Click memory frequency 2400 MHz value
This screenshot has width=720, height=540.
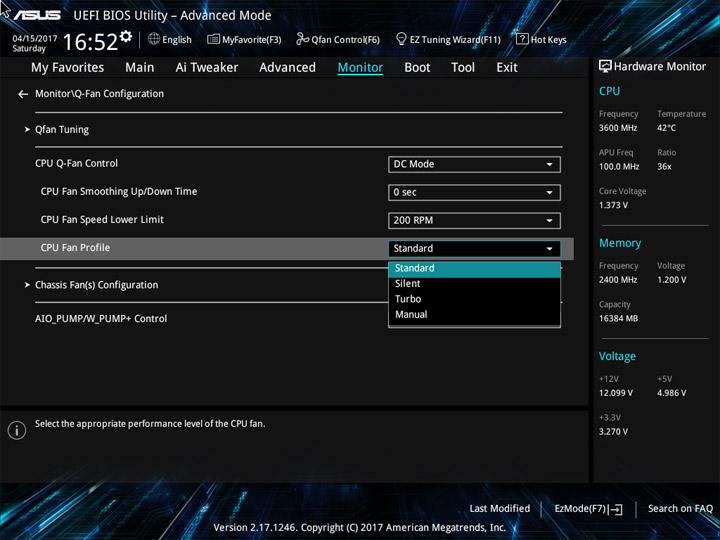(x=618, y=280)
